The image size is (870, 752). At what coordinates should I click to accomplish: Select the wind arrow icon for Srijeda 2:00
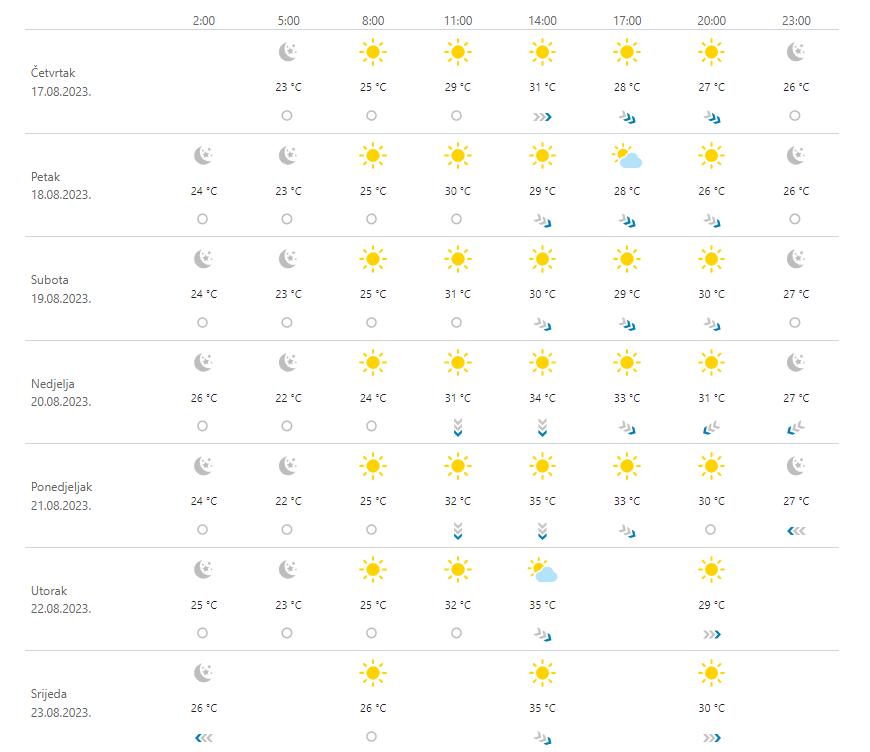click(203, 737)
